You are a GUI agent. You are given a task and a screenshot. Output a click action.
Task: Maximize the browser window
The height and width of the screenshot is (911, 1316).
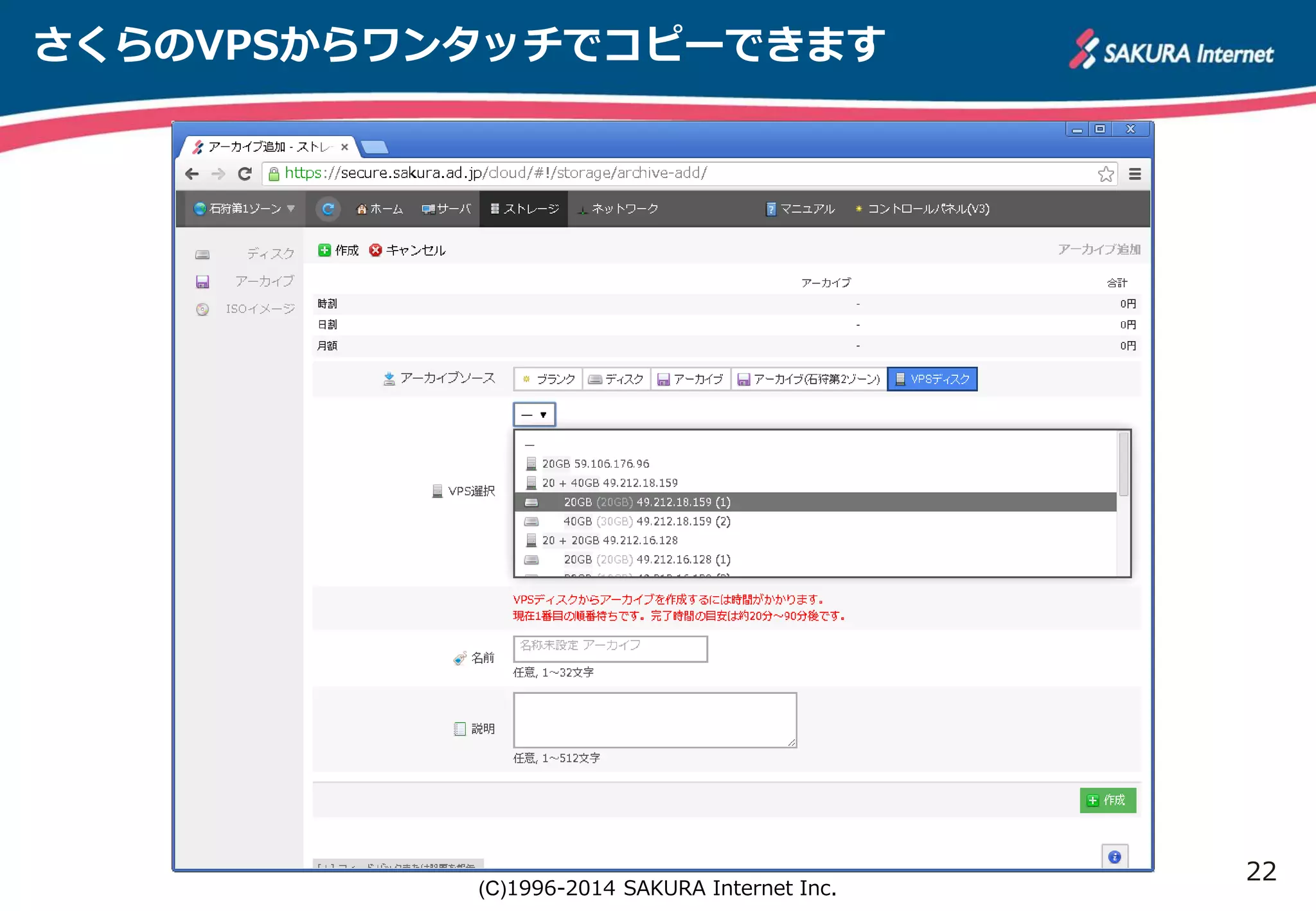click(x=1100, y=129)
